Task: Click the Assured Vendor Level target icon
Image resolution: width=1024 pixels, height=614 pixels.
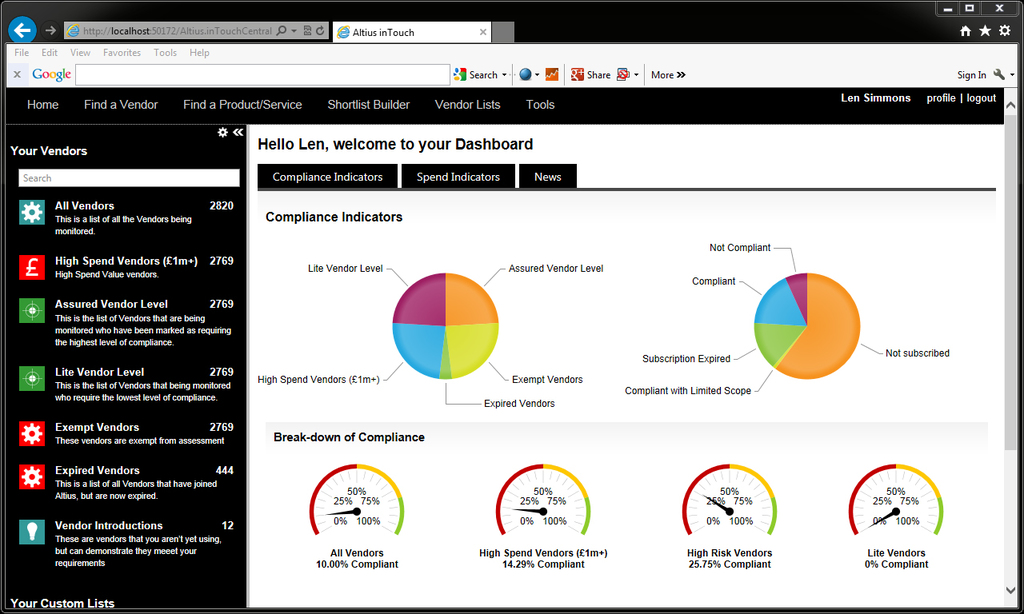Action: [x=32, y=310]
